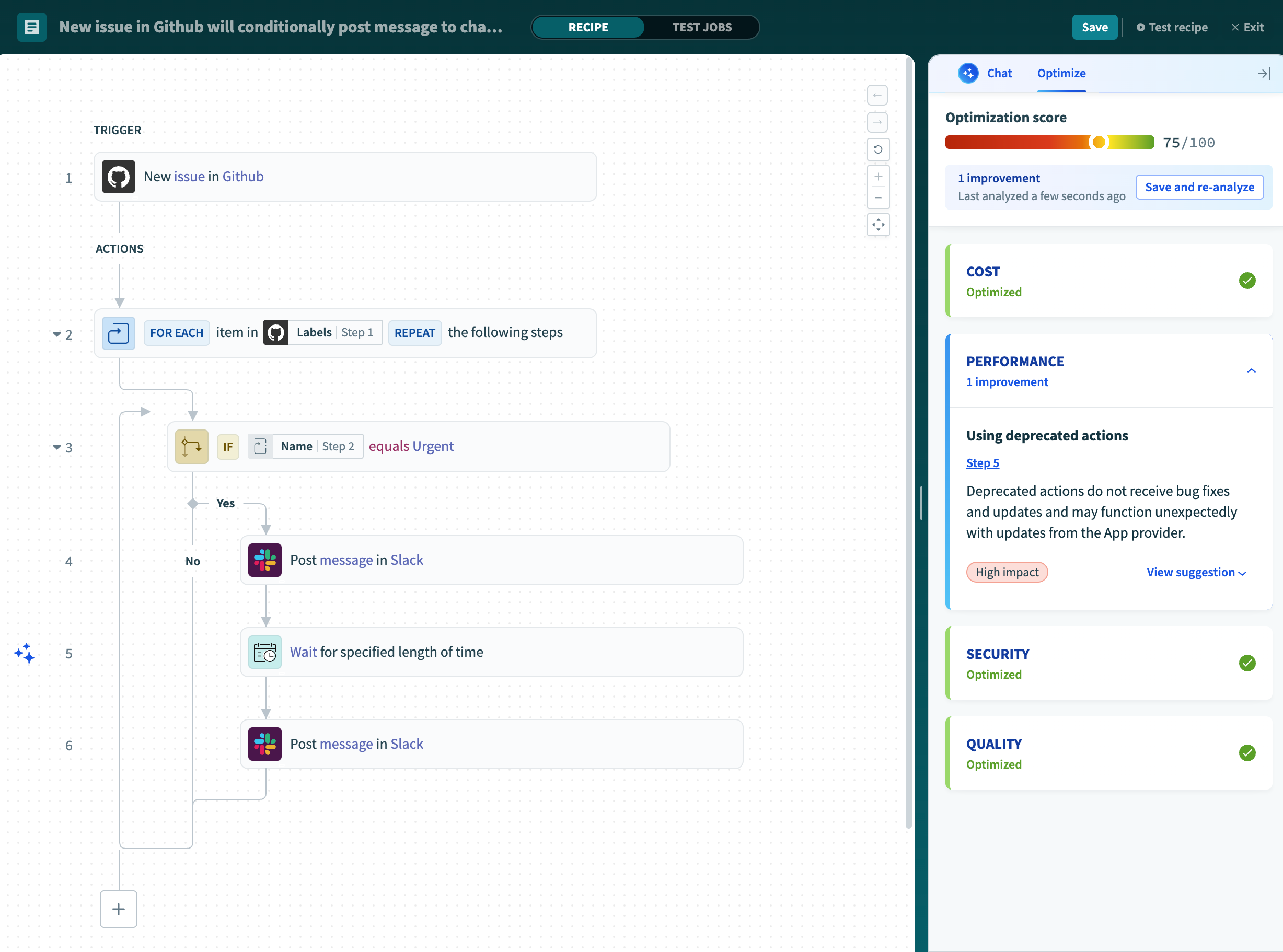1283x952 pixels.
Task: Collapse the Performance section chevron
Action: [1251, 370]
